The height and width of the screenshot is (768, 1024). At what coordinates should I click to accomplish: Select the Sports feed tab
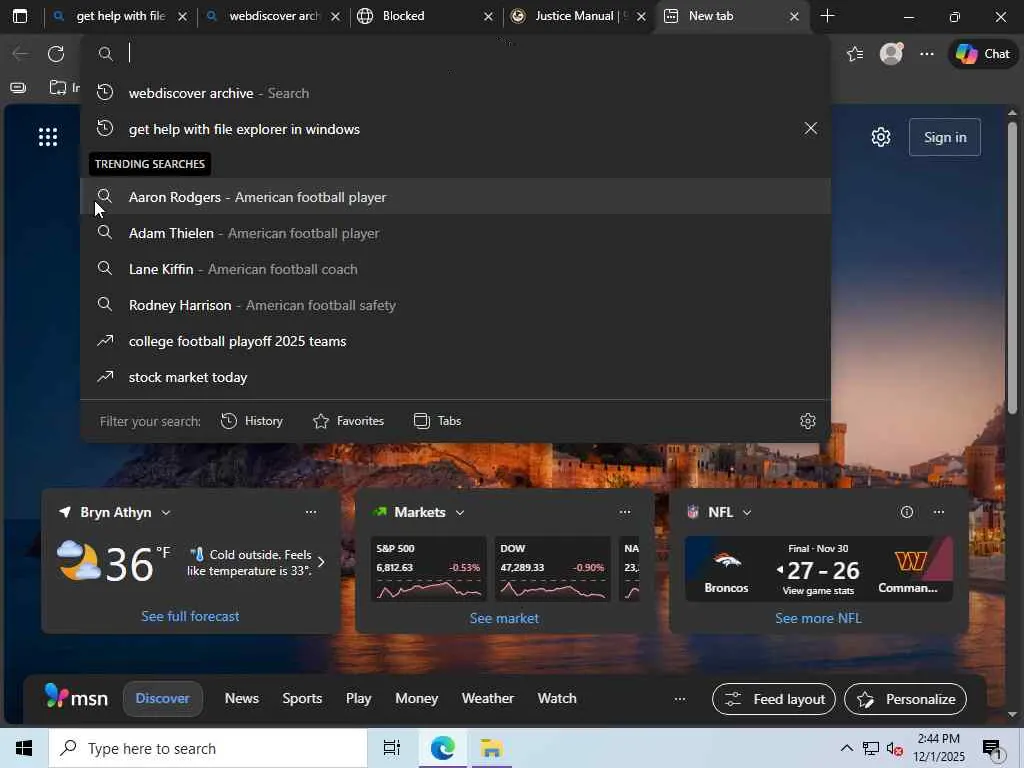pos(302,699)
